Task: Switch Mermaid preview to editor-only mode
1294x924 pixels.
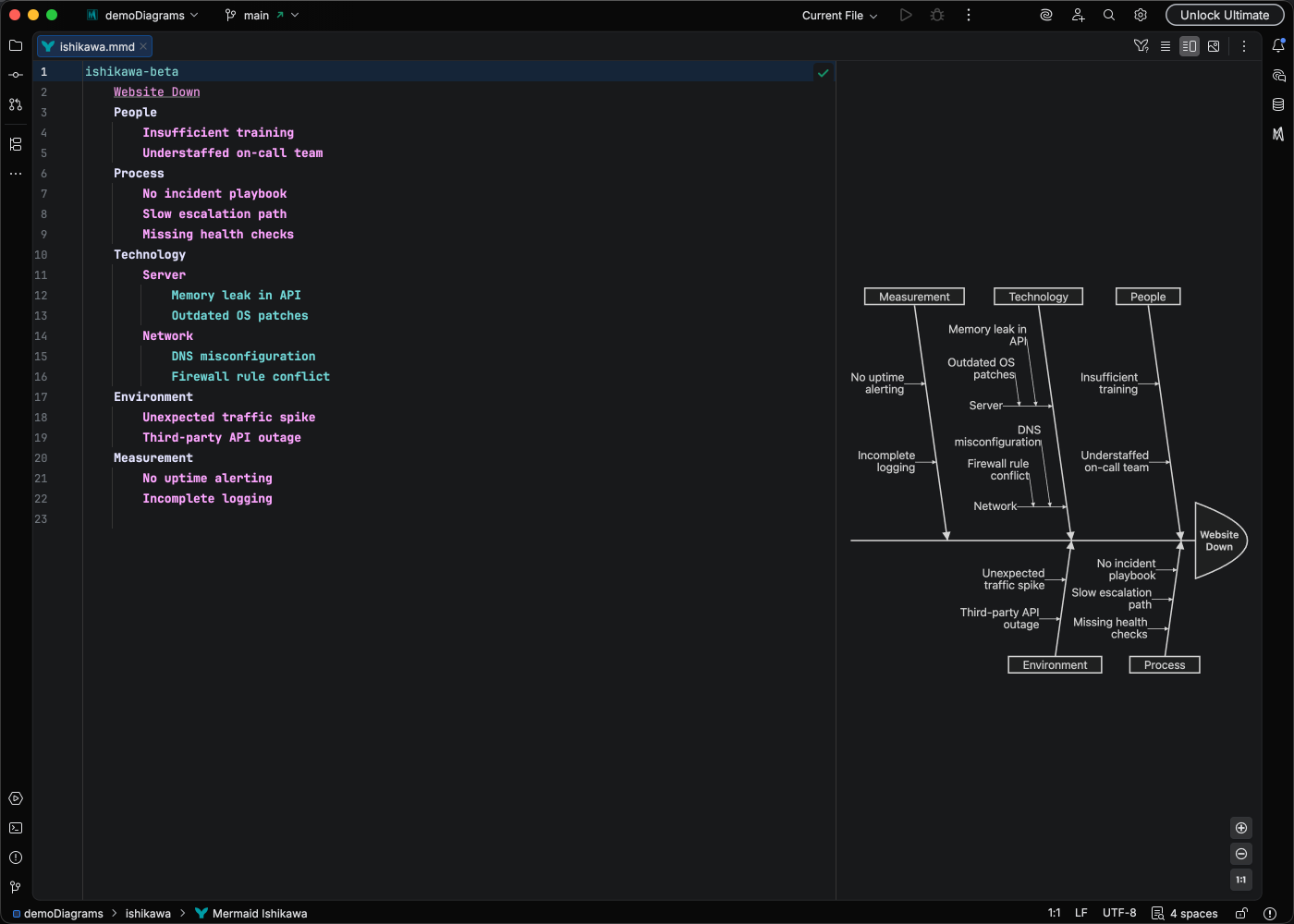Action: pyautogui.click(x=1166, y=45)
